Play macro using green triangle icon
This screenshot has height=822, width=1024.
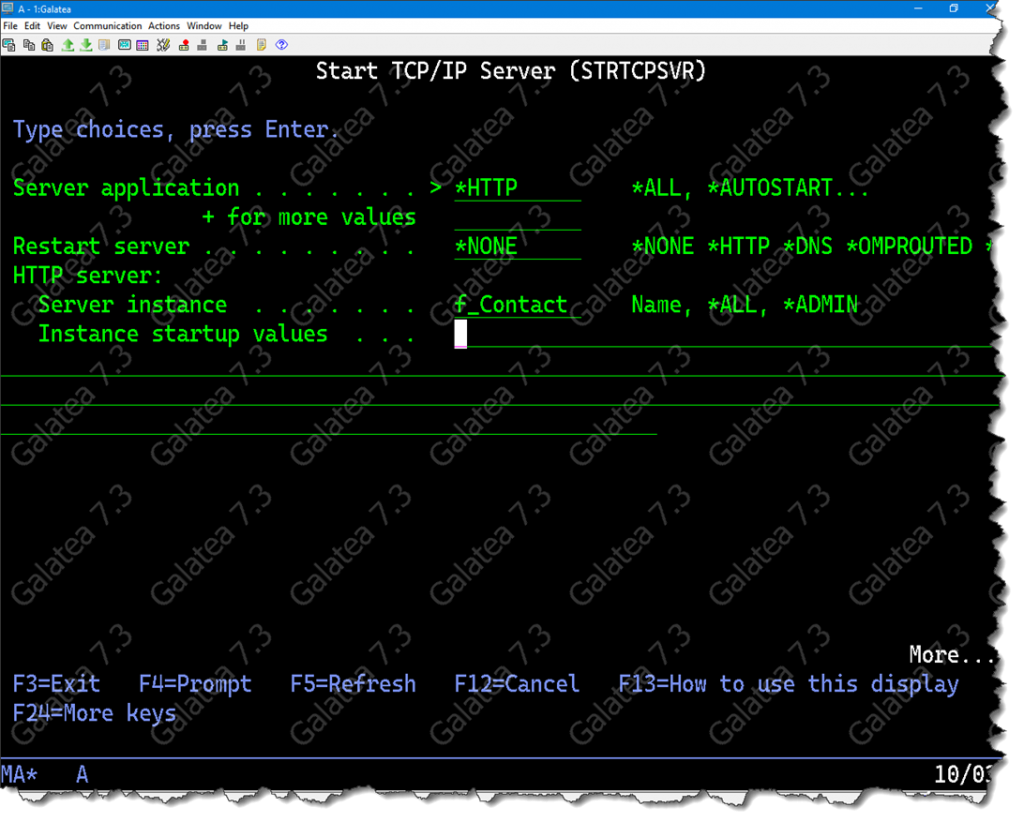click(x=222, y=44)
